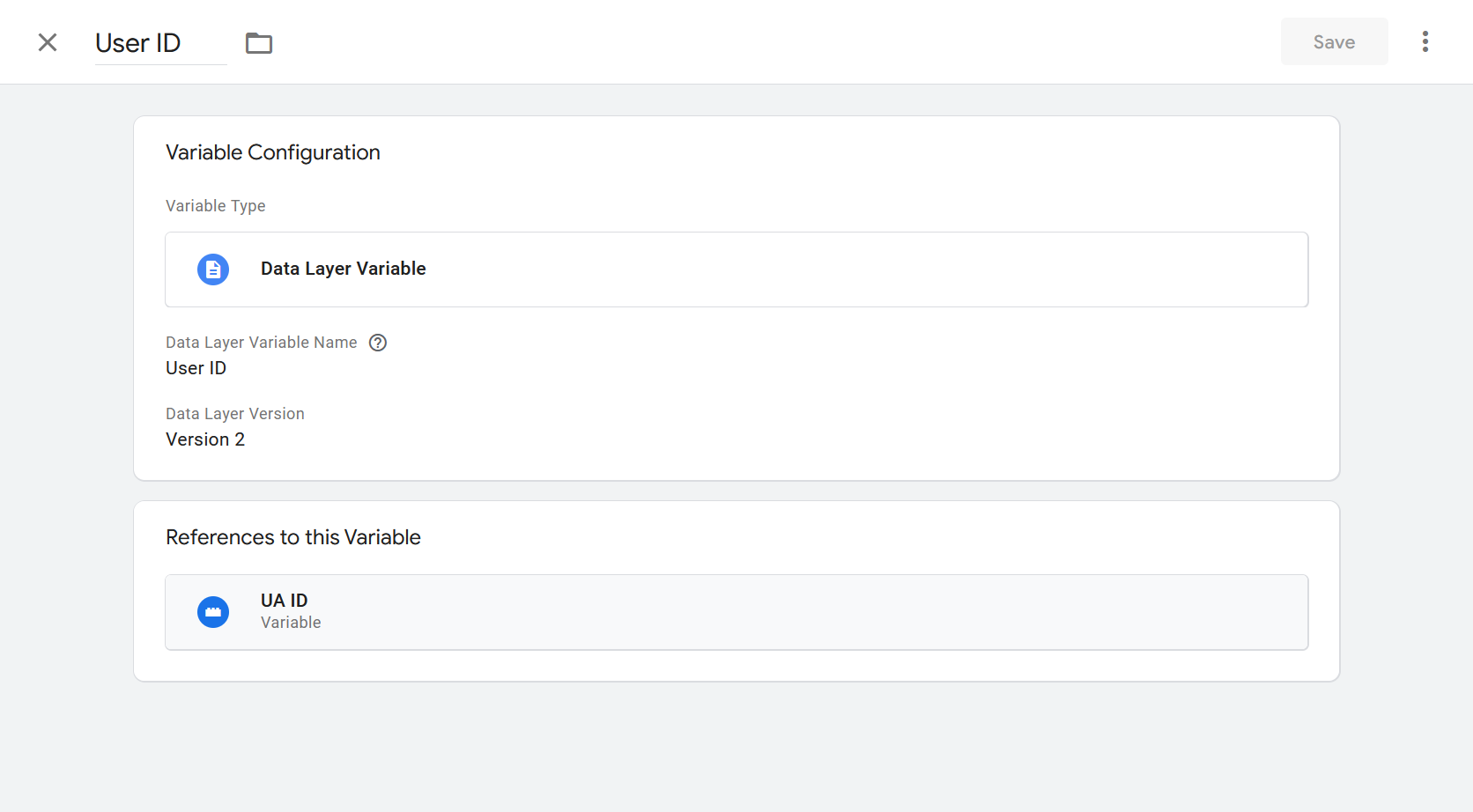
Task: Select the Data Layer Variable type text
Action: pyautogui.click(x=343, y=269)
